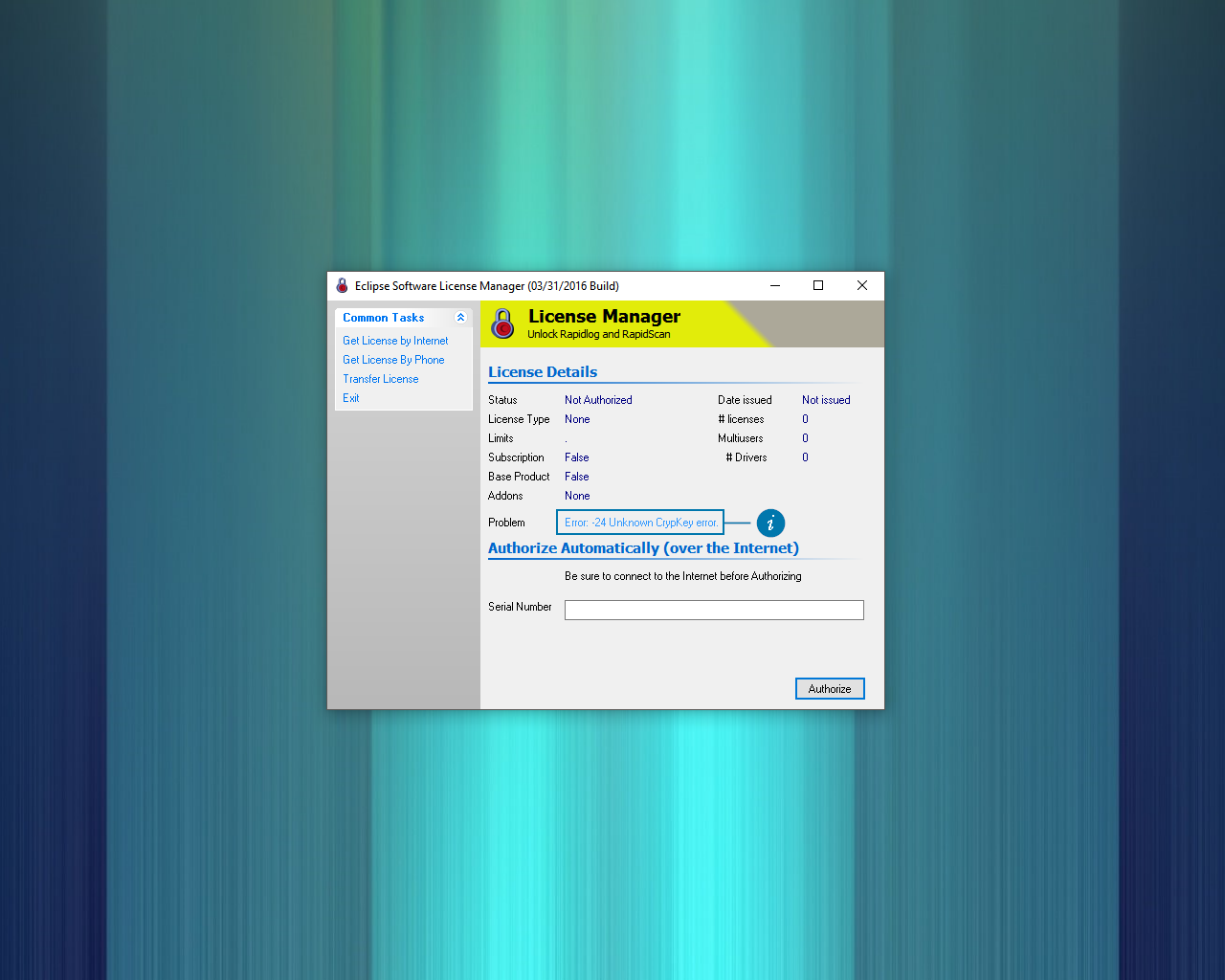Choose Transfer License task

381,379
